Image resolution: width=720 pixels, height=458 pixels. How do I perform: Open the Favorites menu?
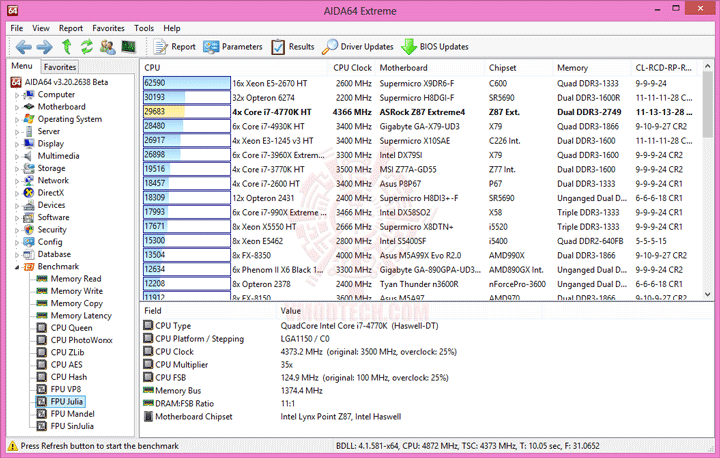[108, 28]
